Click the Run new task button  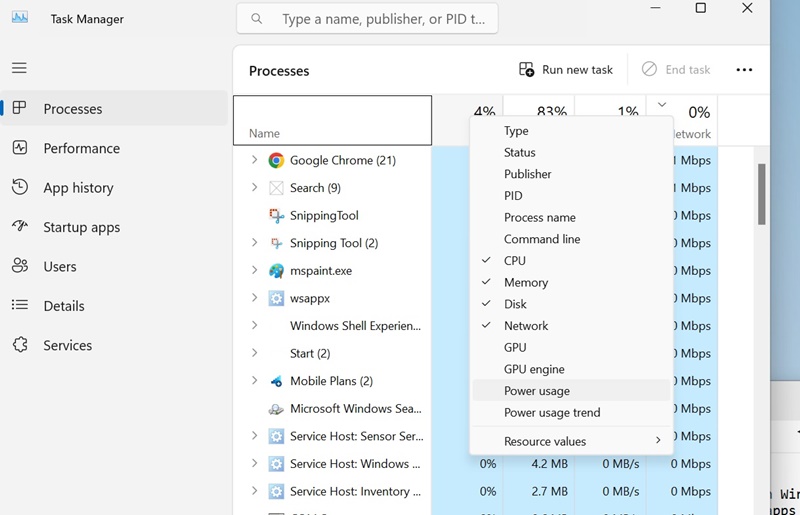pyautogui.click(x=566, y=70)
